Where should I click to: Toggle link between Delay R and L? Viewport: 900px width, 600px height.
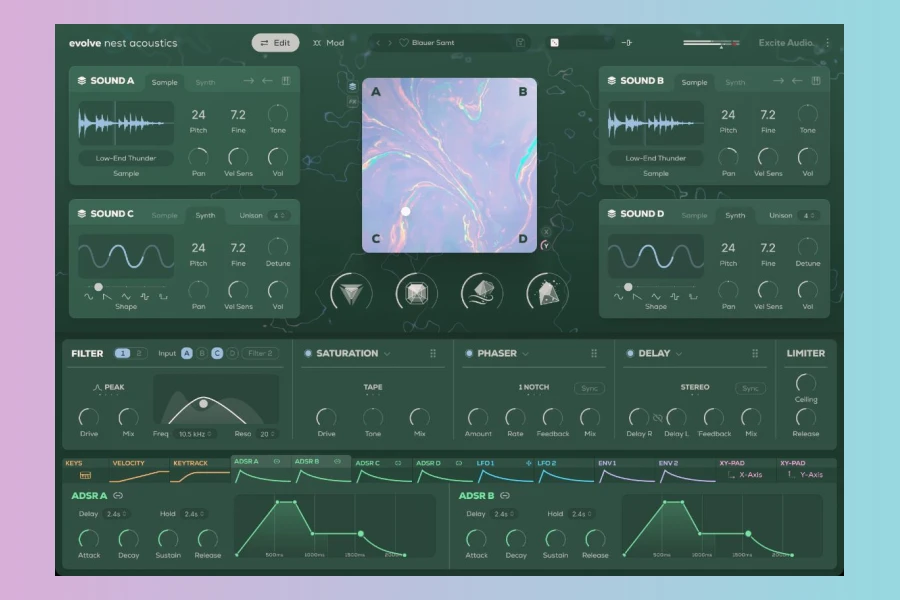pyautogui.click(x=658, y=417)
